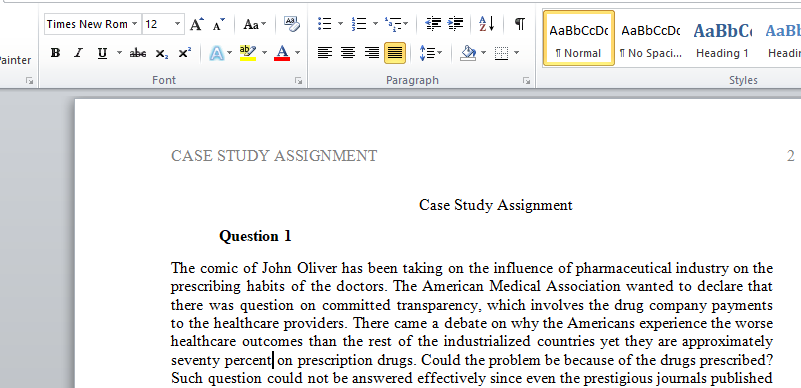Viewport: 801px width, 388px height.
Task: Open the Bullets dropdown arrow
Action: pyautogui.click(x=340, y=24)
